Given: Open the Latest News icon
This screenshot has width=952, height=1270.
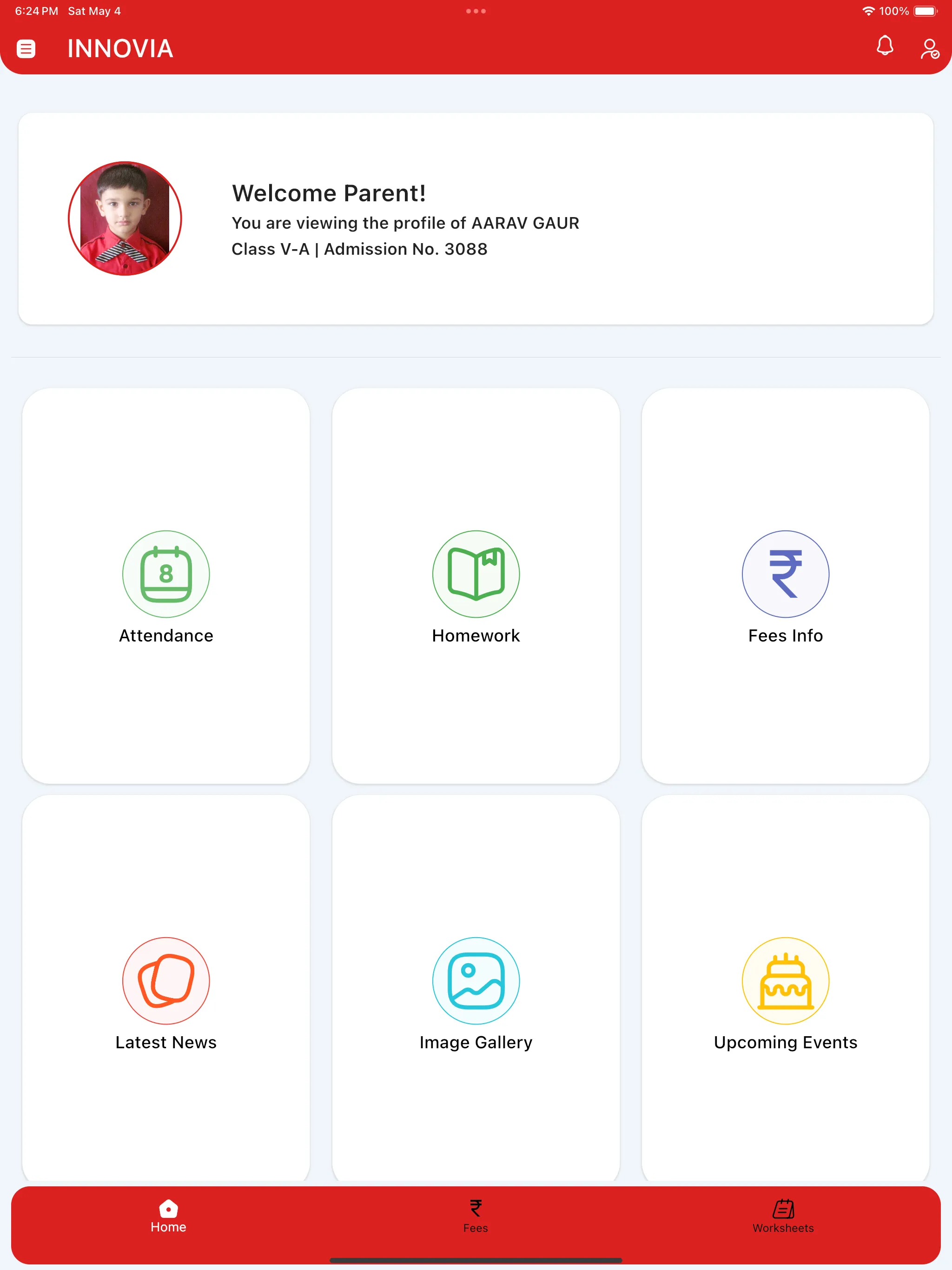Looking at the screenshot, I should coord(166,981).
